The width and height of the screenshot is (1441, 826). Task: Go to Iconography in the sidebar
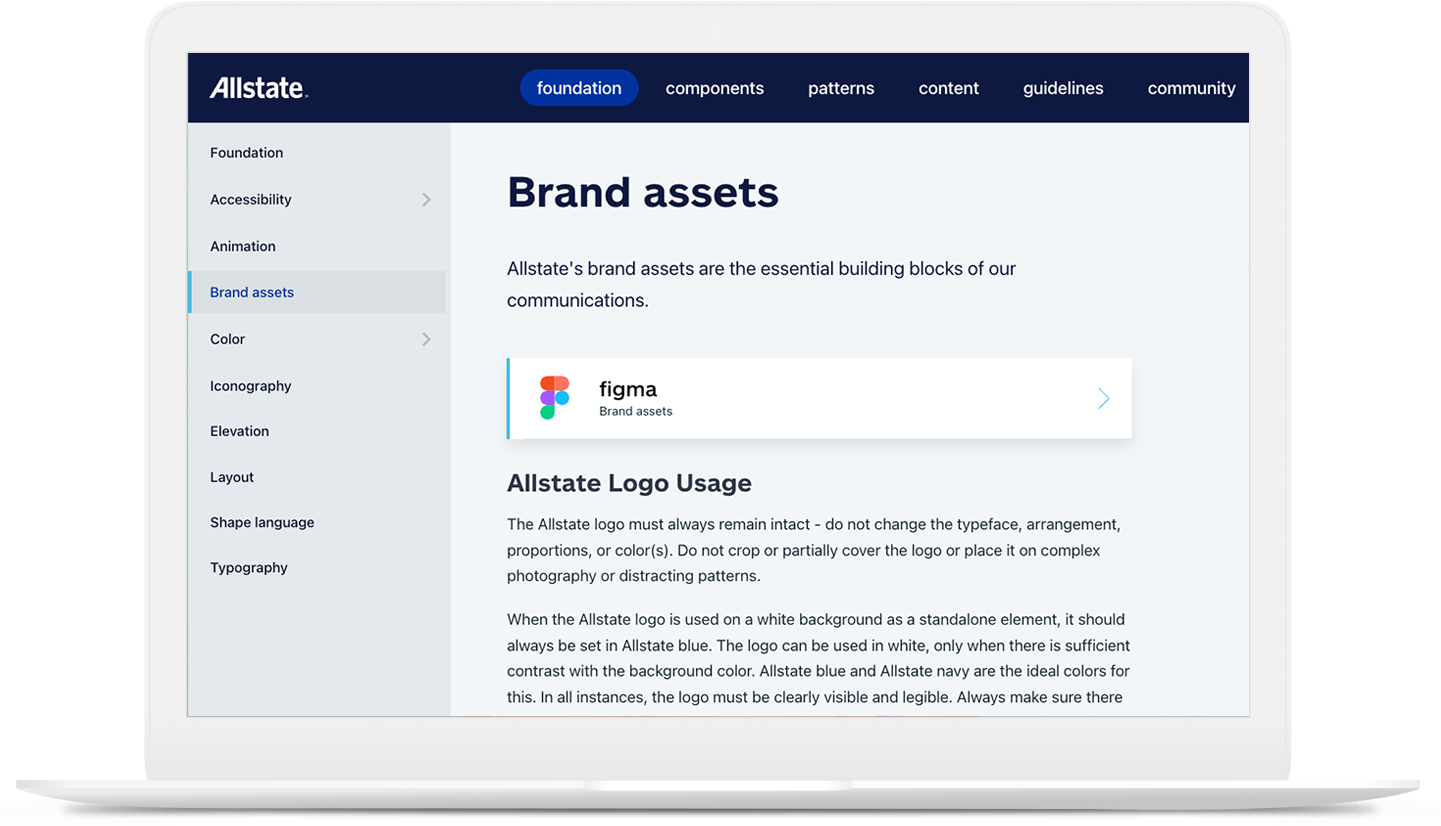click(x=251, y=386)
